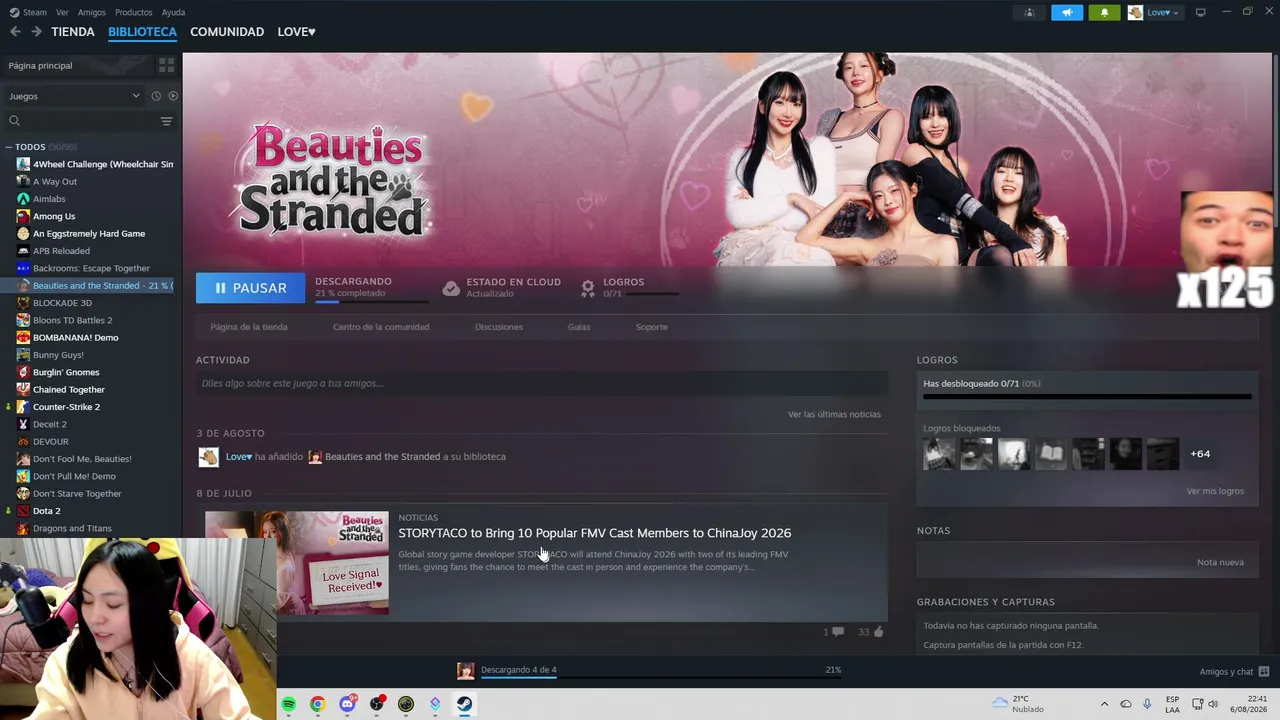Open the library grid view icon
Image resolution: width=1280 pixels, height=720 pixels.
coord(166,65)
